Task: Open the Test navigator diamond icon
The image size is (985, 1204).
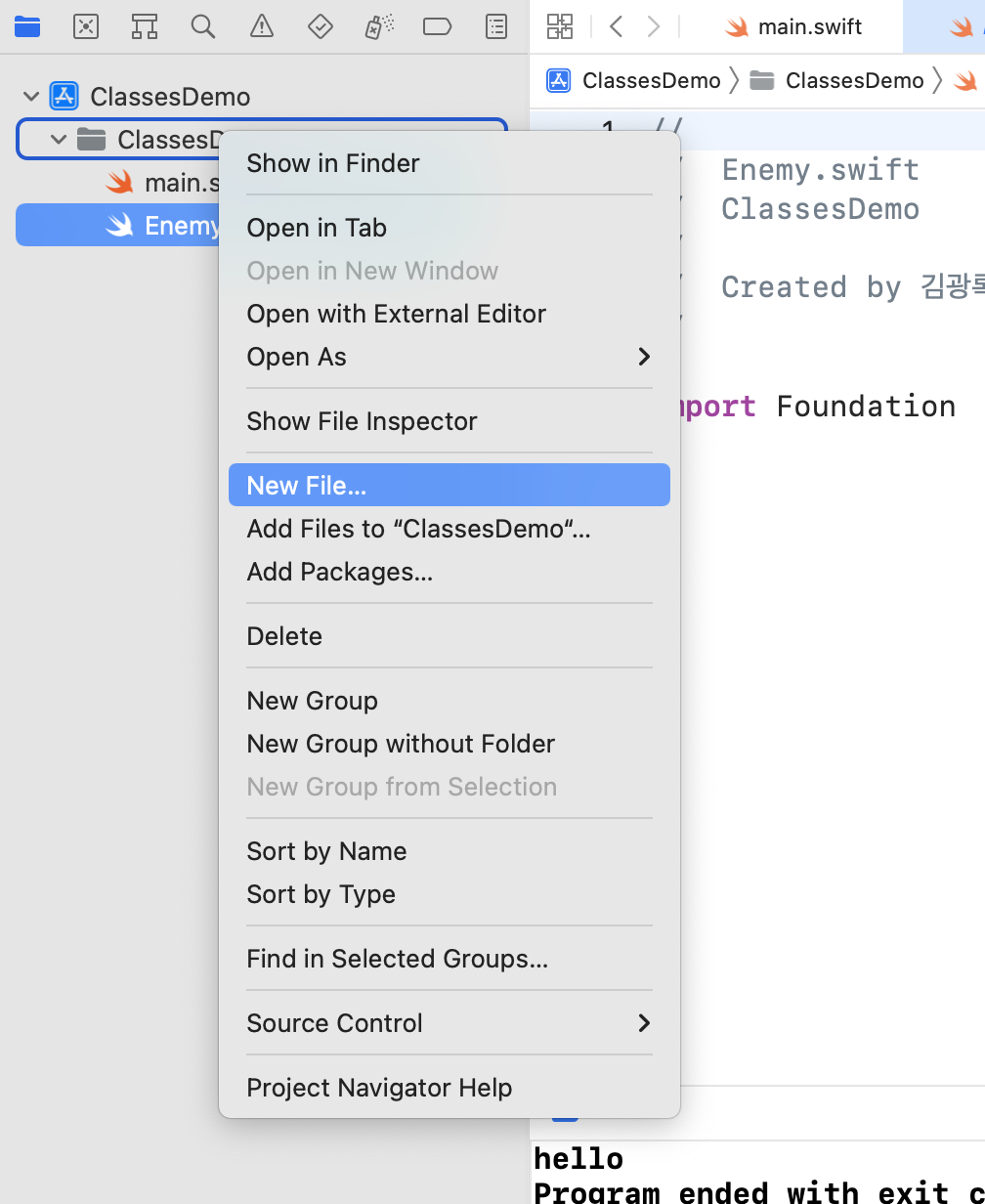Action: pos(321,26)
